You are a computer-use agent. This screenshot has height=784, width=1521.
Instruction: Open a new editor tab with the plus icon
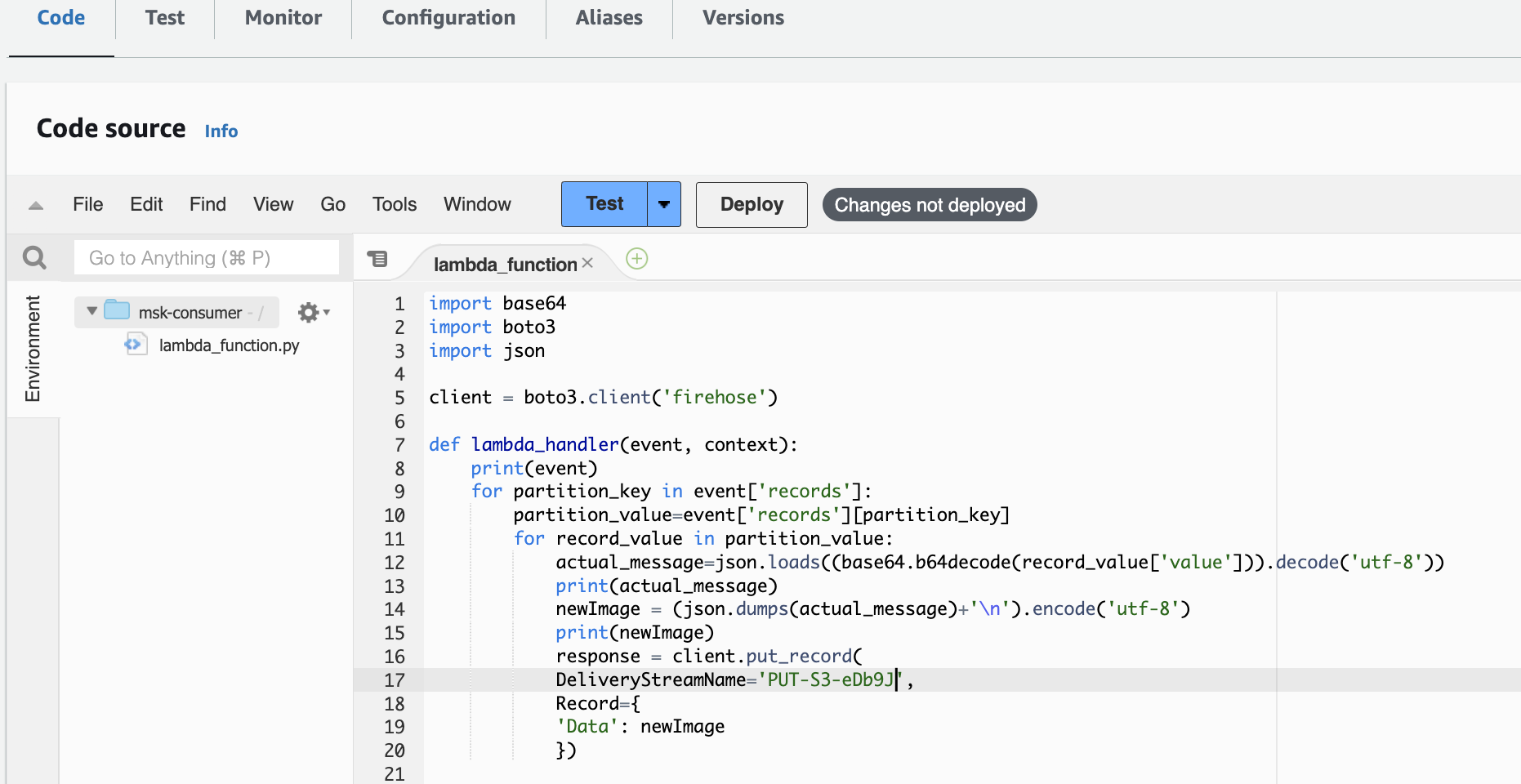[636, 259]
